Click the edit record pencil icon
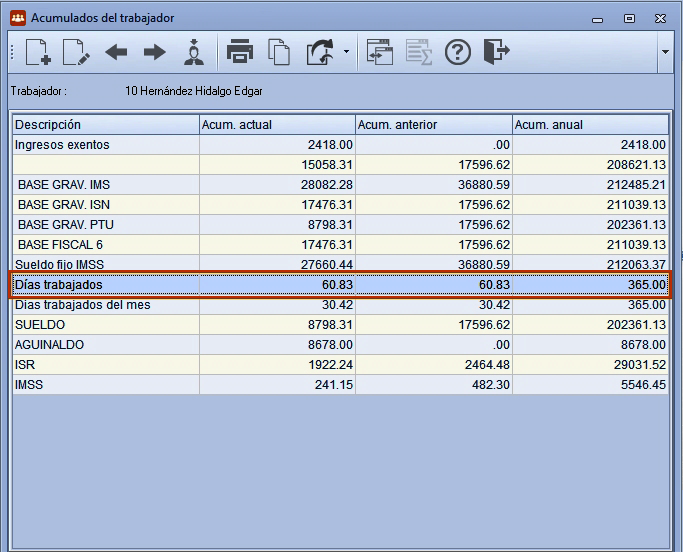 (76, 52)
